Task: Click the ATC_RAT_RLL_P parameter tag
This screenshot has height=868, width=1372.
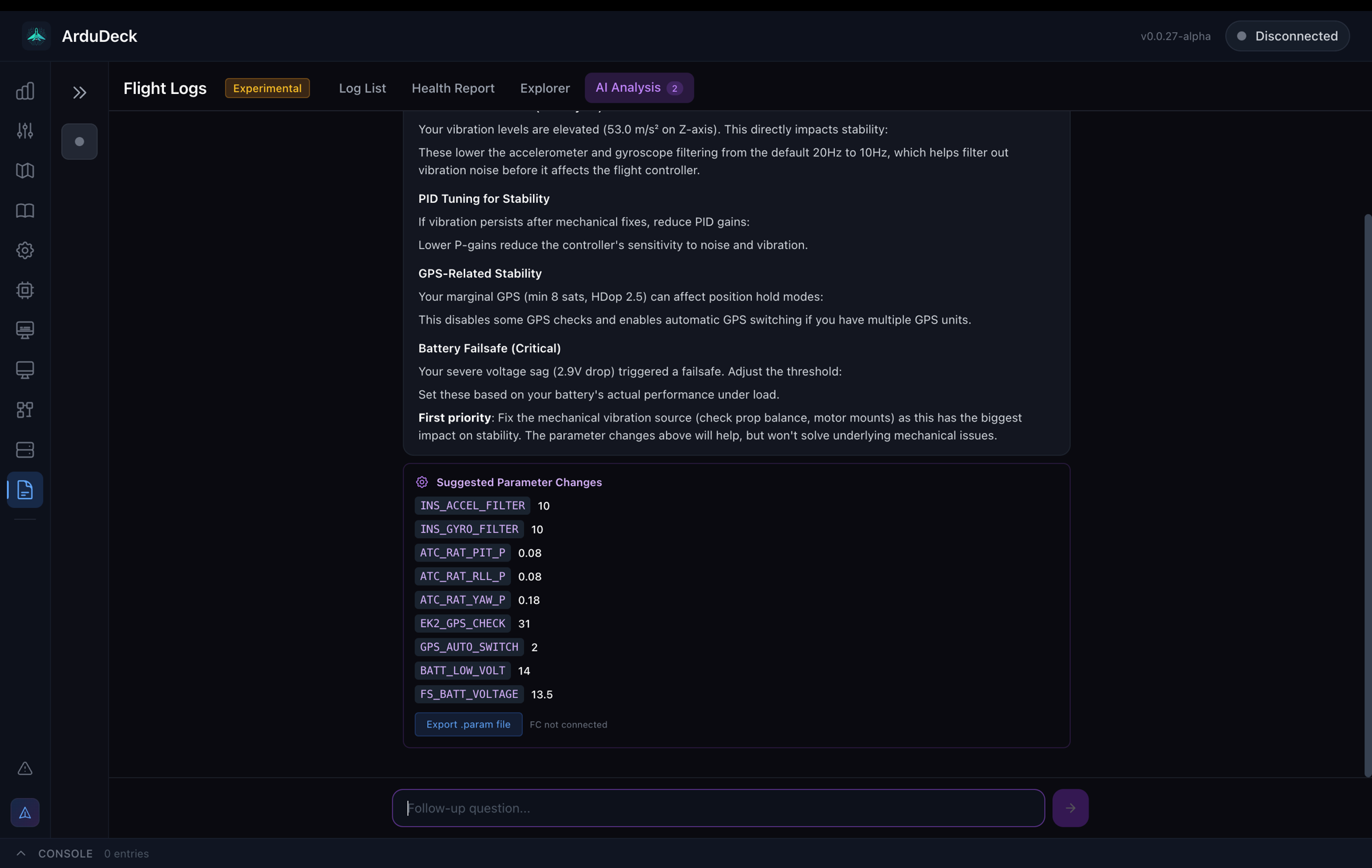Action: [x=462, y=576]
